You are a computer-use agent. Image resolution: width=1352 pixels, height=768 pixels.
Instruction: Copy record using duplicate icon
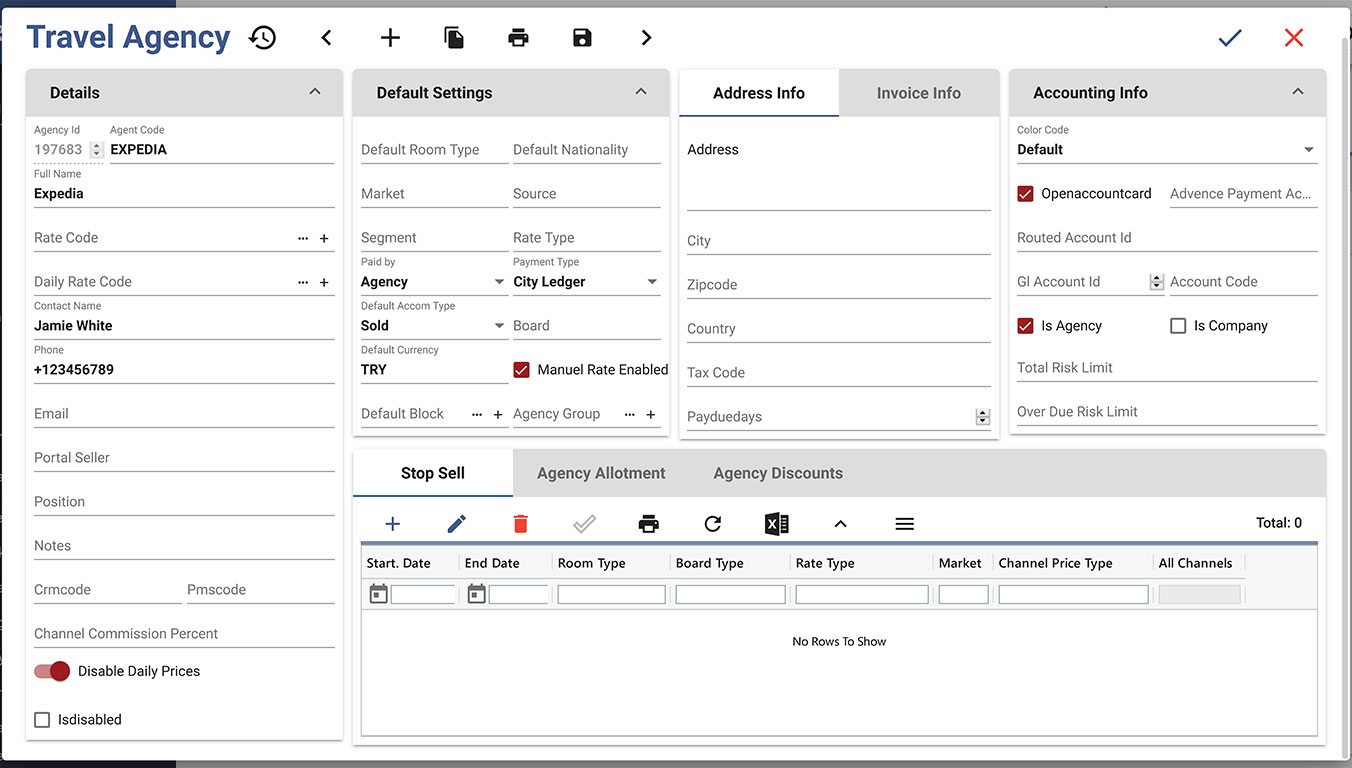pos(454,38)
